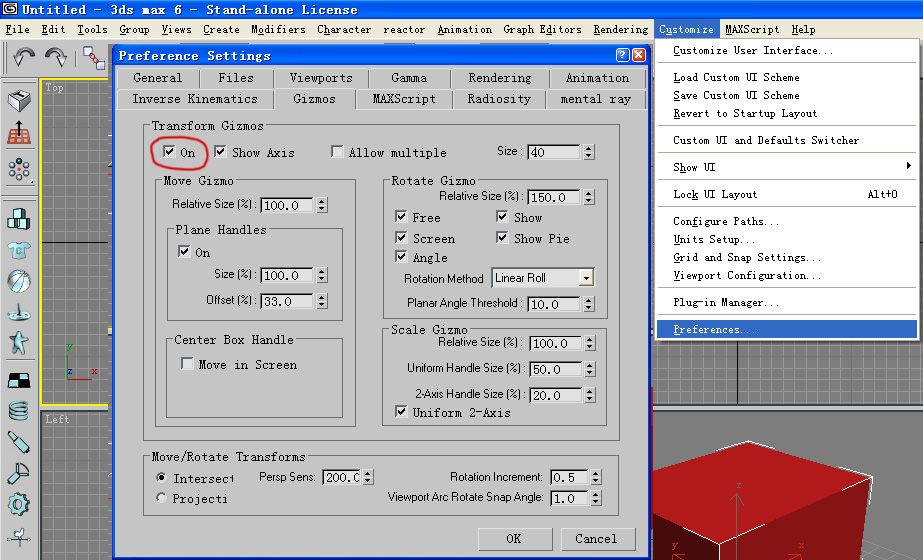The image size is (923, 560).
Task: Click the Transform Gizmos Size spinner
Action: 589,152
